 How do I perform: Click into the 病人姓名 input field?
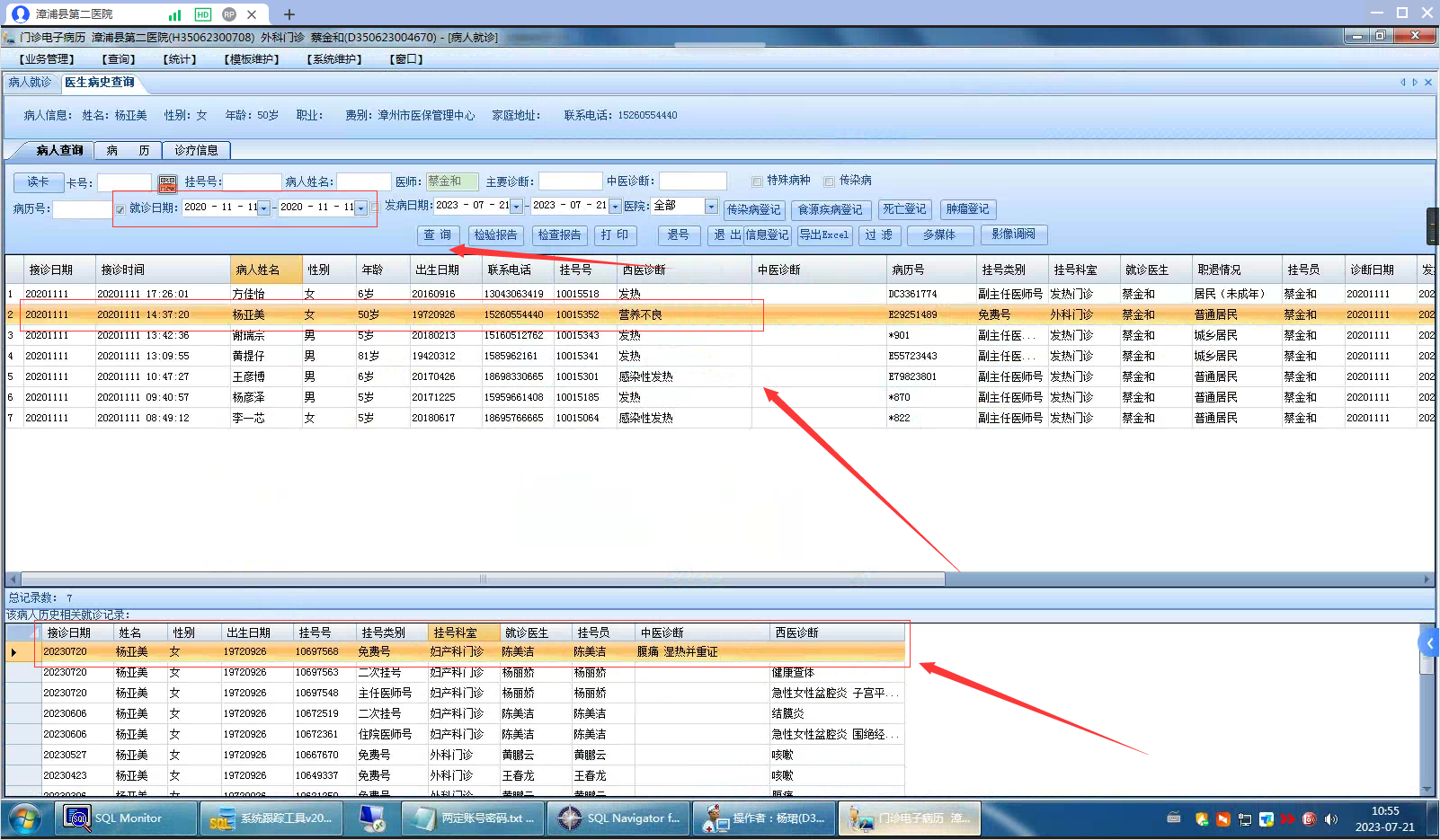(x=363, y=182)
